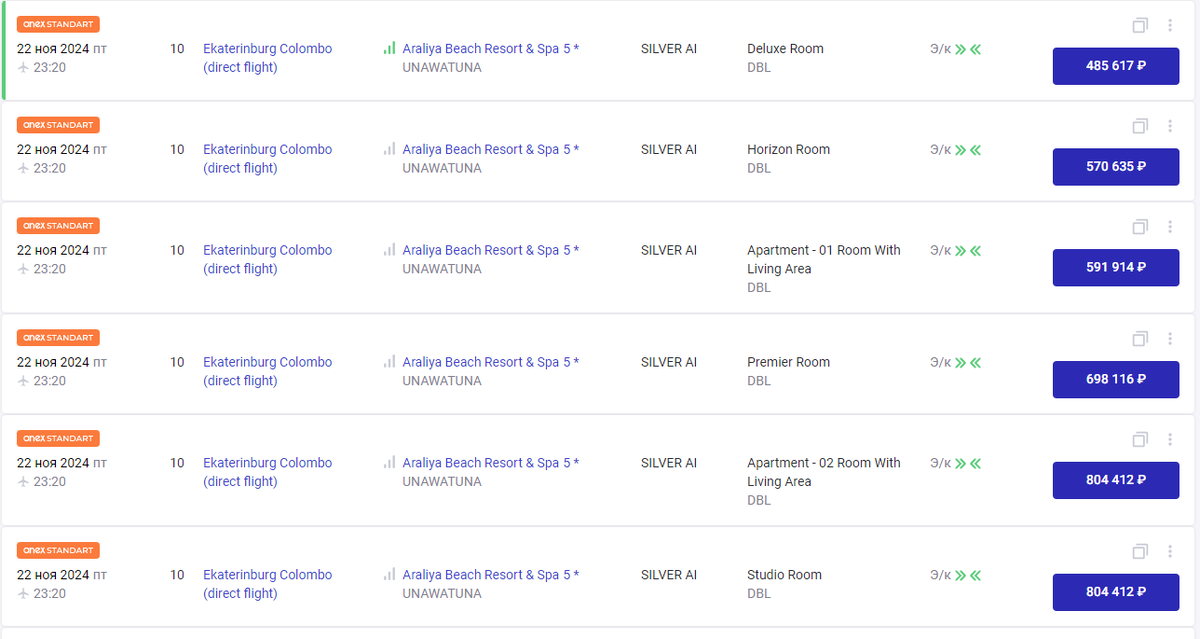Click outbound flight arrows in Deluxe Room row
The width and height of the screenshot is (1200, 639).
click(x=960, y=49)
